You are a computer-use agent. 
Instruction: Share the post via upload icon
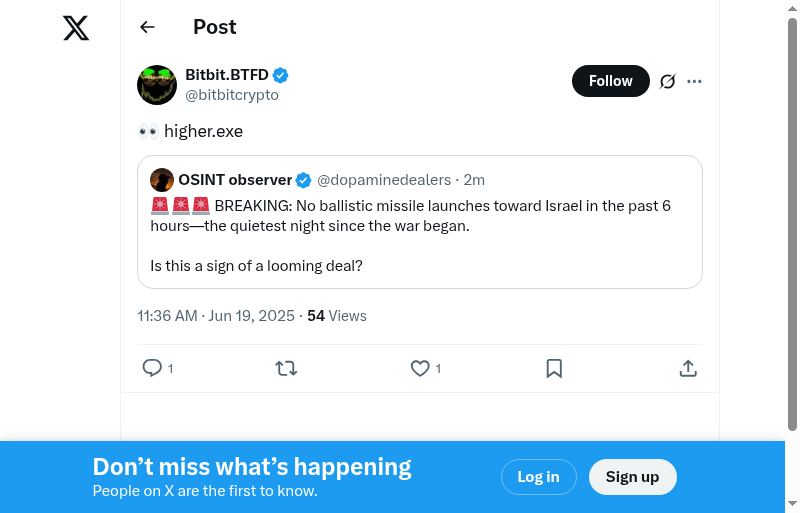pos(688,368)
